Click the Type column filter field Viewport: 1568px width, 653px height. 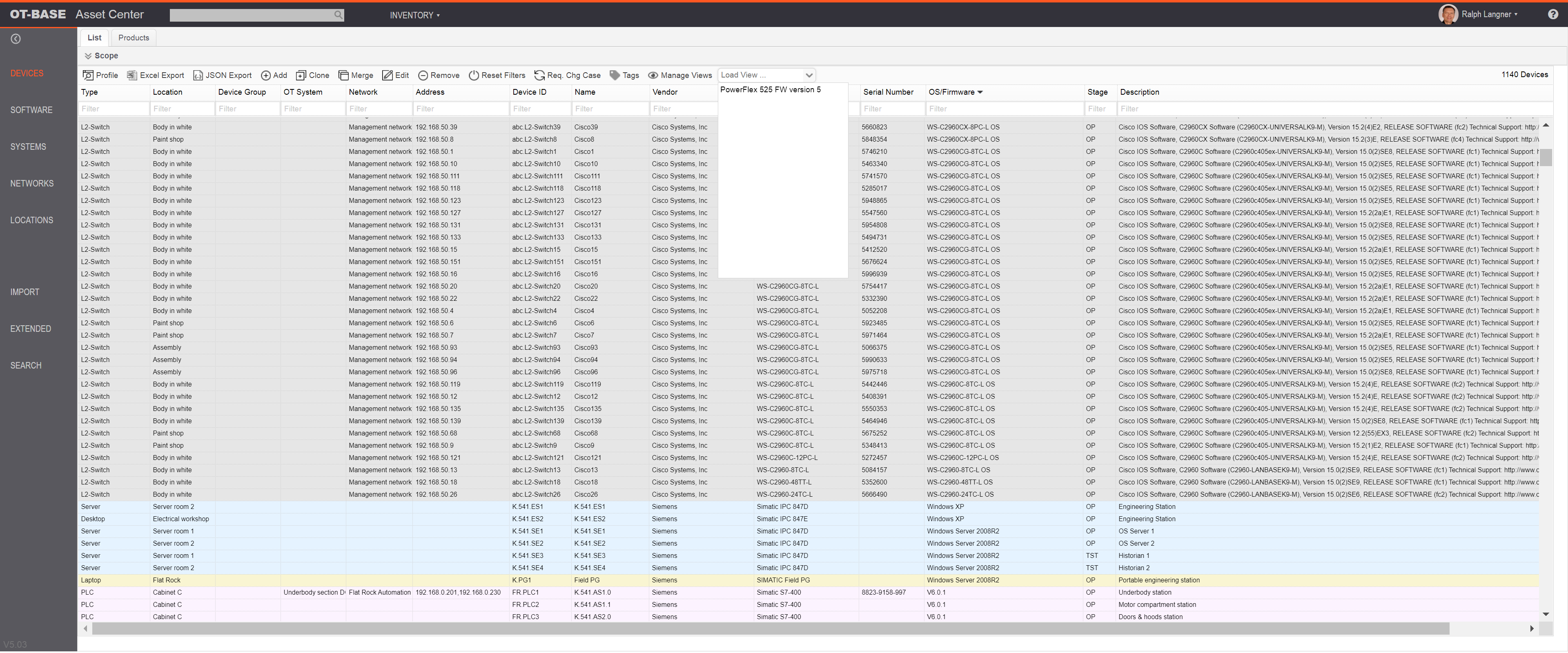click(x=114, y=109)
